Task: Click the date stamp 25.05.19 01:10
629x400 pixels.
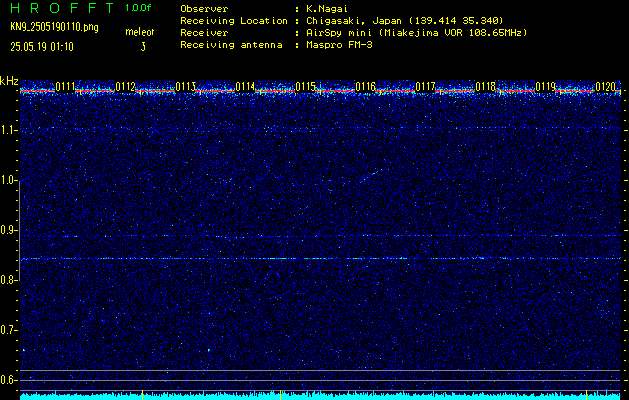Action: coord(42,47)
